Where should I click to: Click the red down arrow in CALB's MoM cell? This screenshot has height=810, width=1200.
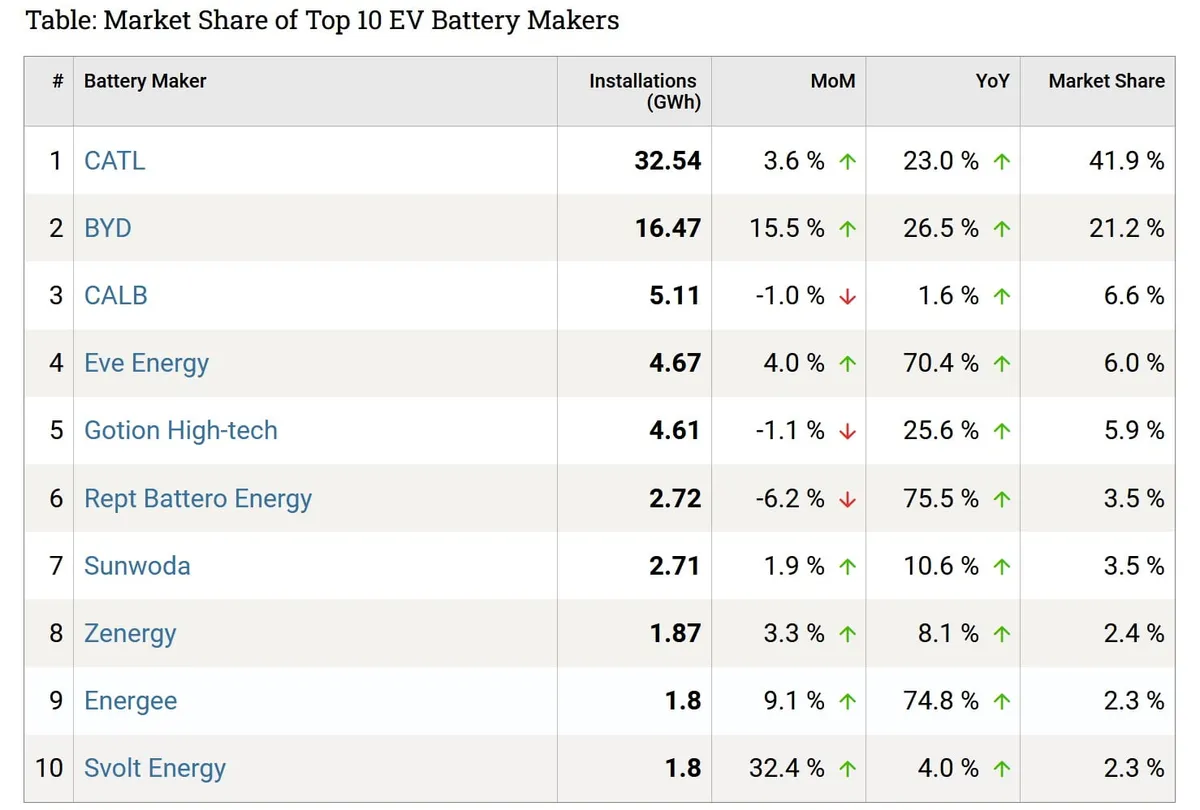(x=847, y=296)
